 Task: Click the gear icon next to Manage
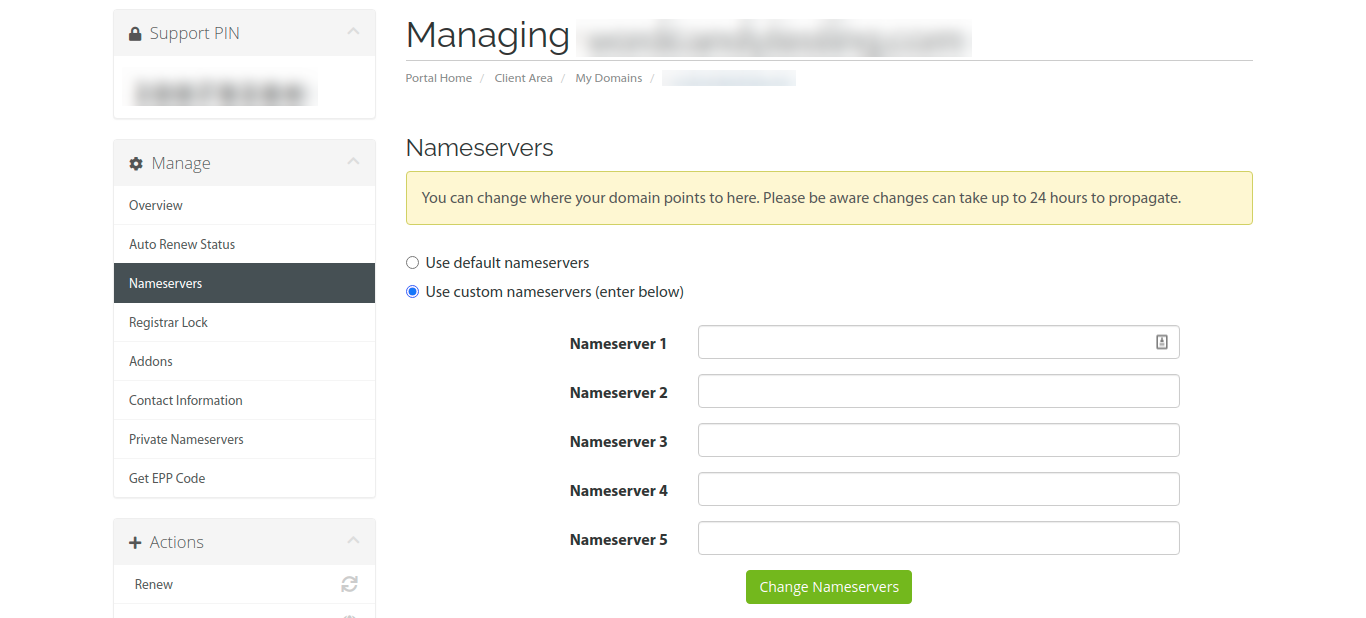pyautogui.click(x=136, y=162)
